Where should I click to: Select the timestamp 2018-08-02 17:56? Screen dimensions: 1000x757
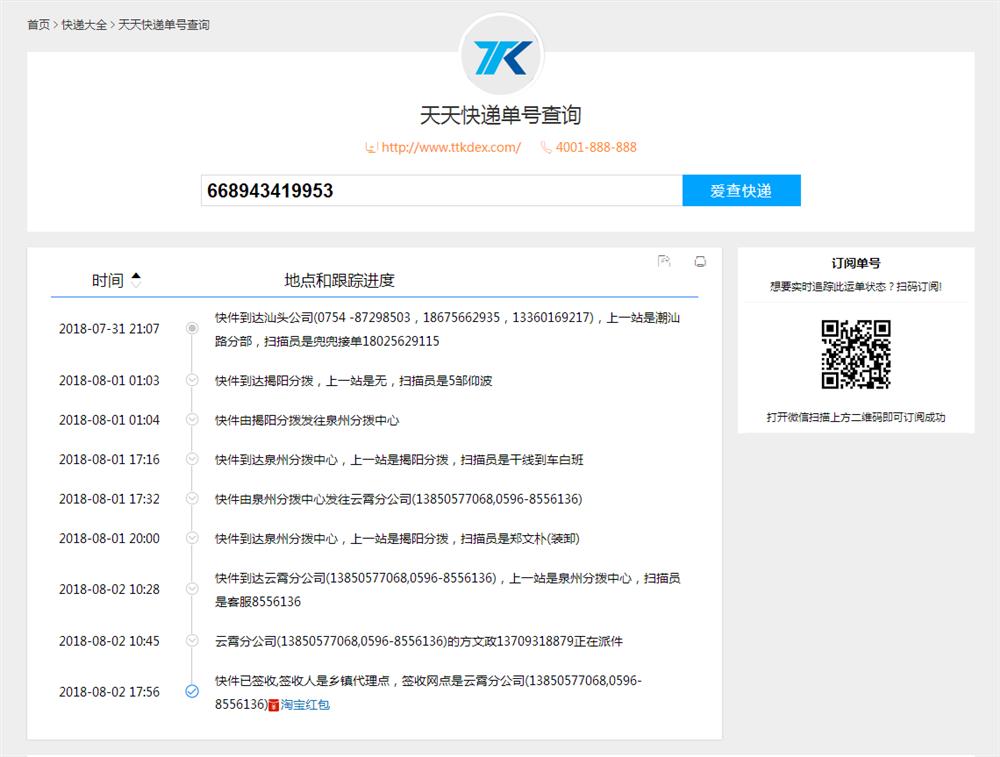[x=109, y=692]
